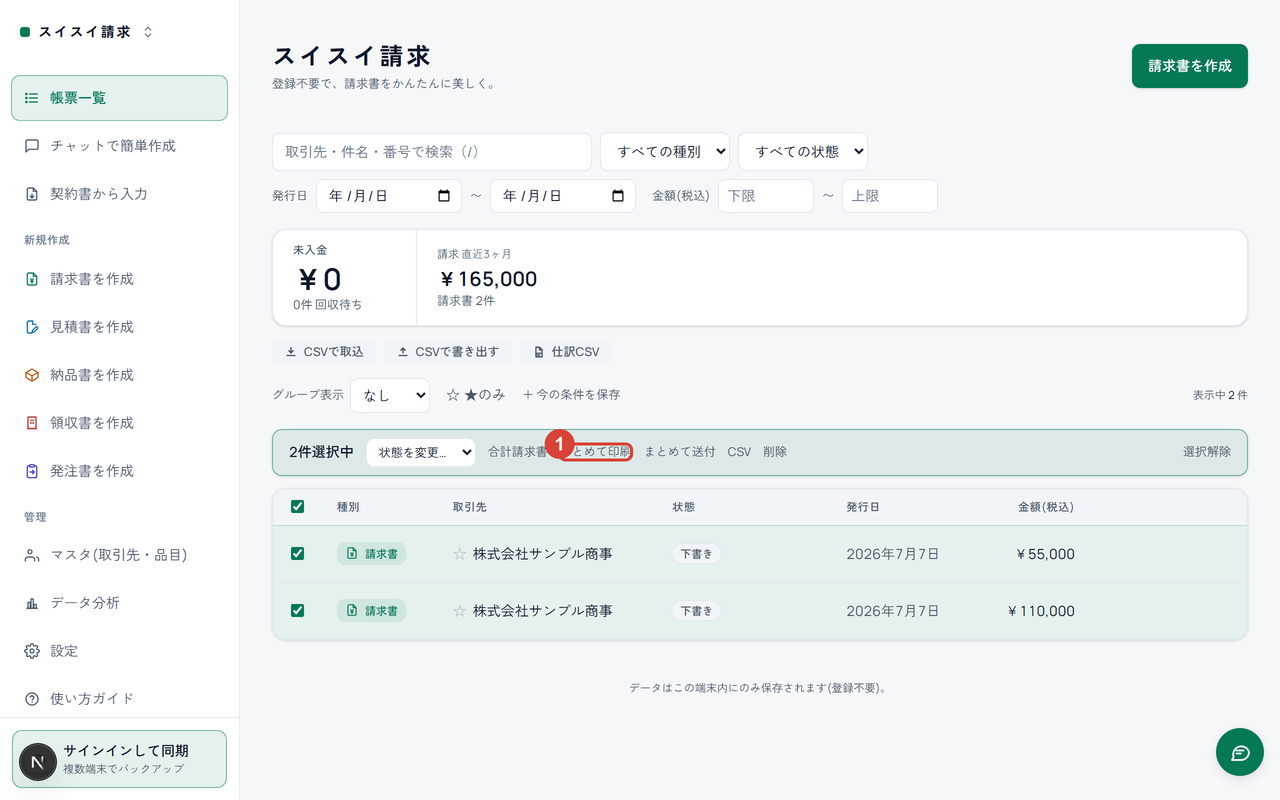Image resolution: width=1280 pixels, height=800 pixels.
Task: Click the 未入金 ¥0 summary card
Action: [x=345, y=278]
